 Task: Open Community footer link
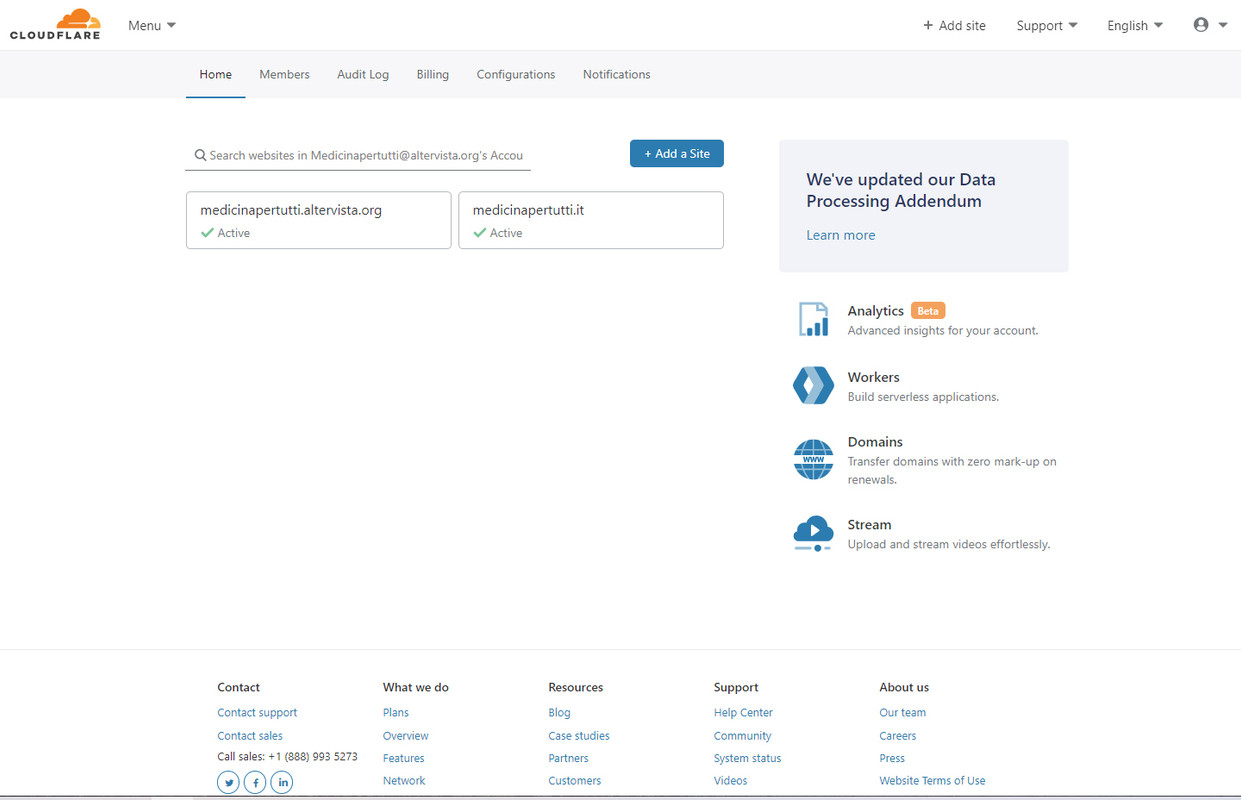point(743,736)
